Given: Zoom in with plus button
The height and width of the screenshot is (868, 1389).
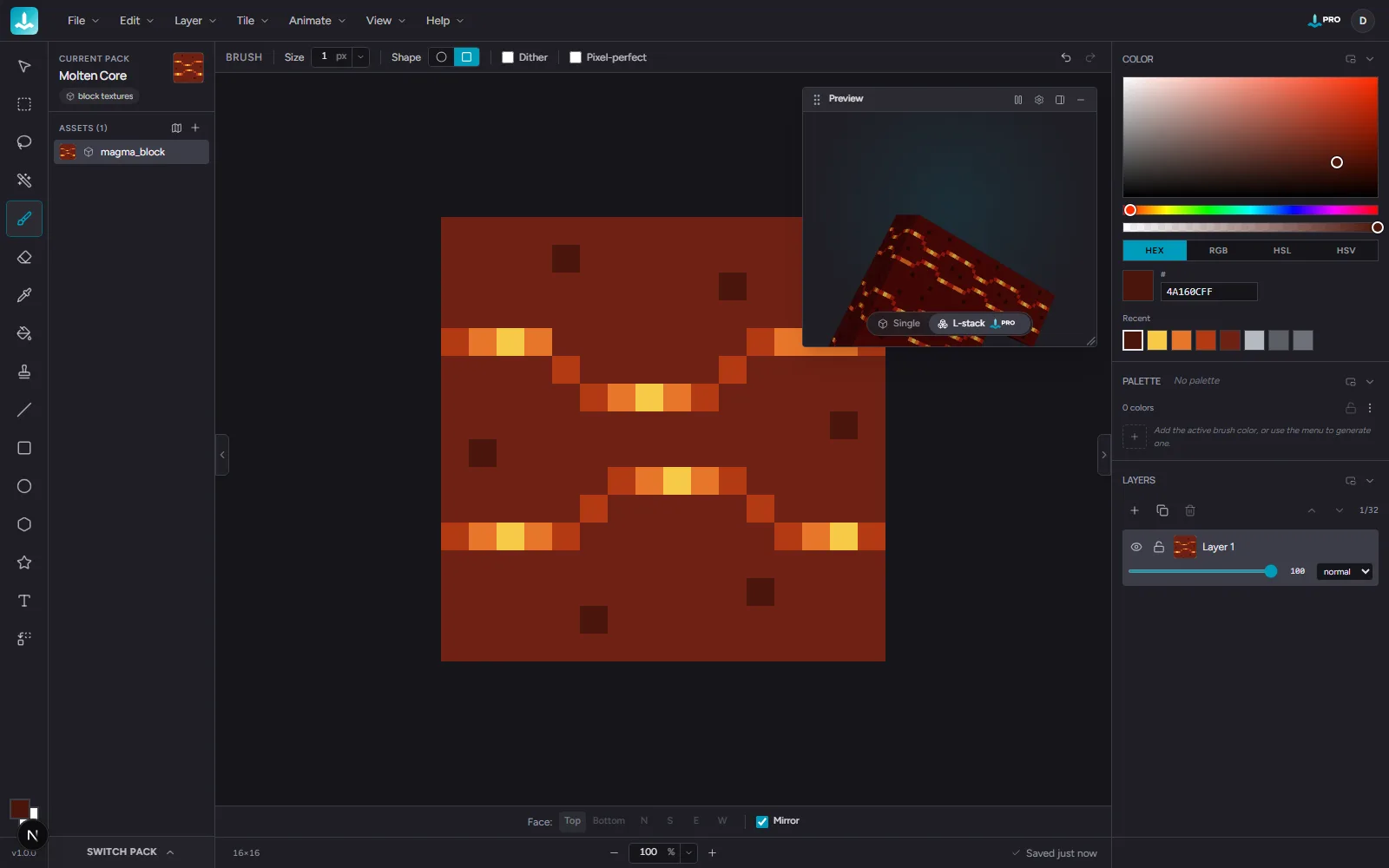Looking at the screenshot, I should 713,852.
